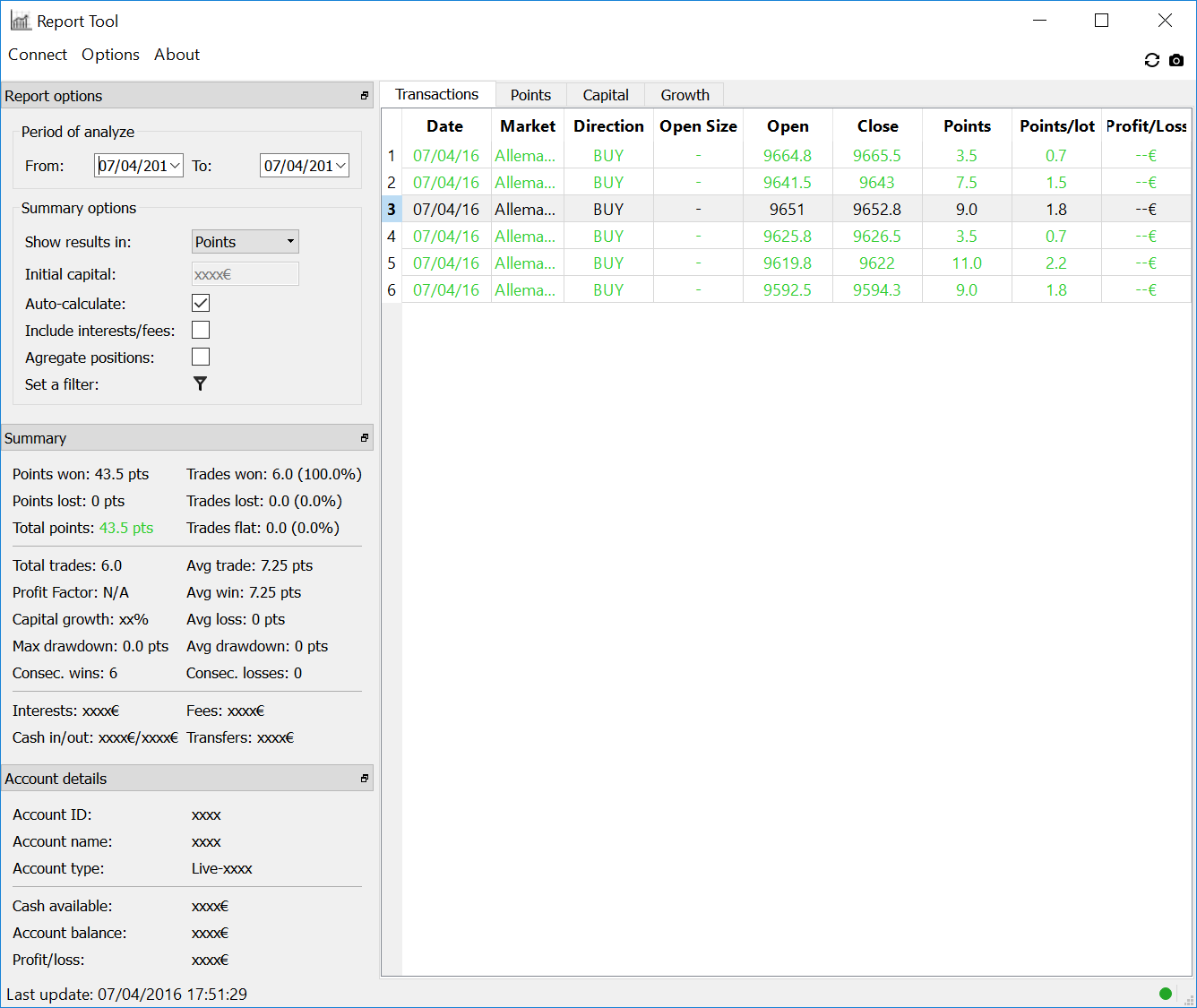
Task: Open the Options menu
Action: click(x=110, y=55)
